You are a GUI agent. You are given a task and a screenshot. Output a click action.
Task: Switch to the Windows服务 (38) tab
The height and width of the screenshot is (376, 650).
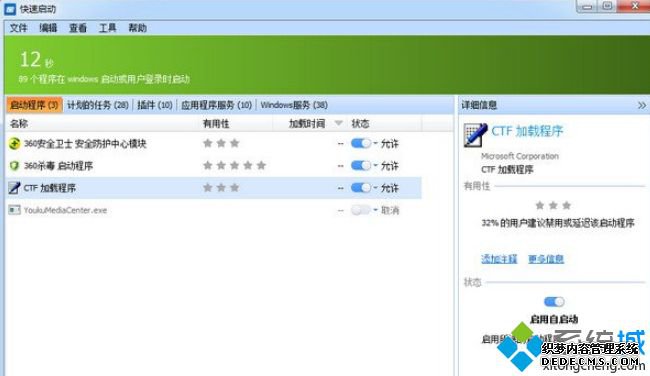click(294, 105)
